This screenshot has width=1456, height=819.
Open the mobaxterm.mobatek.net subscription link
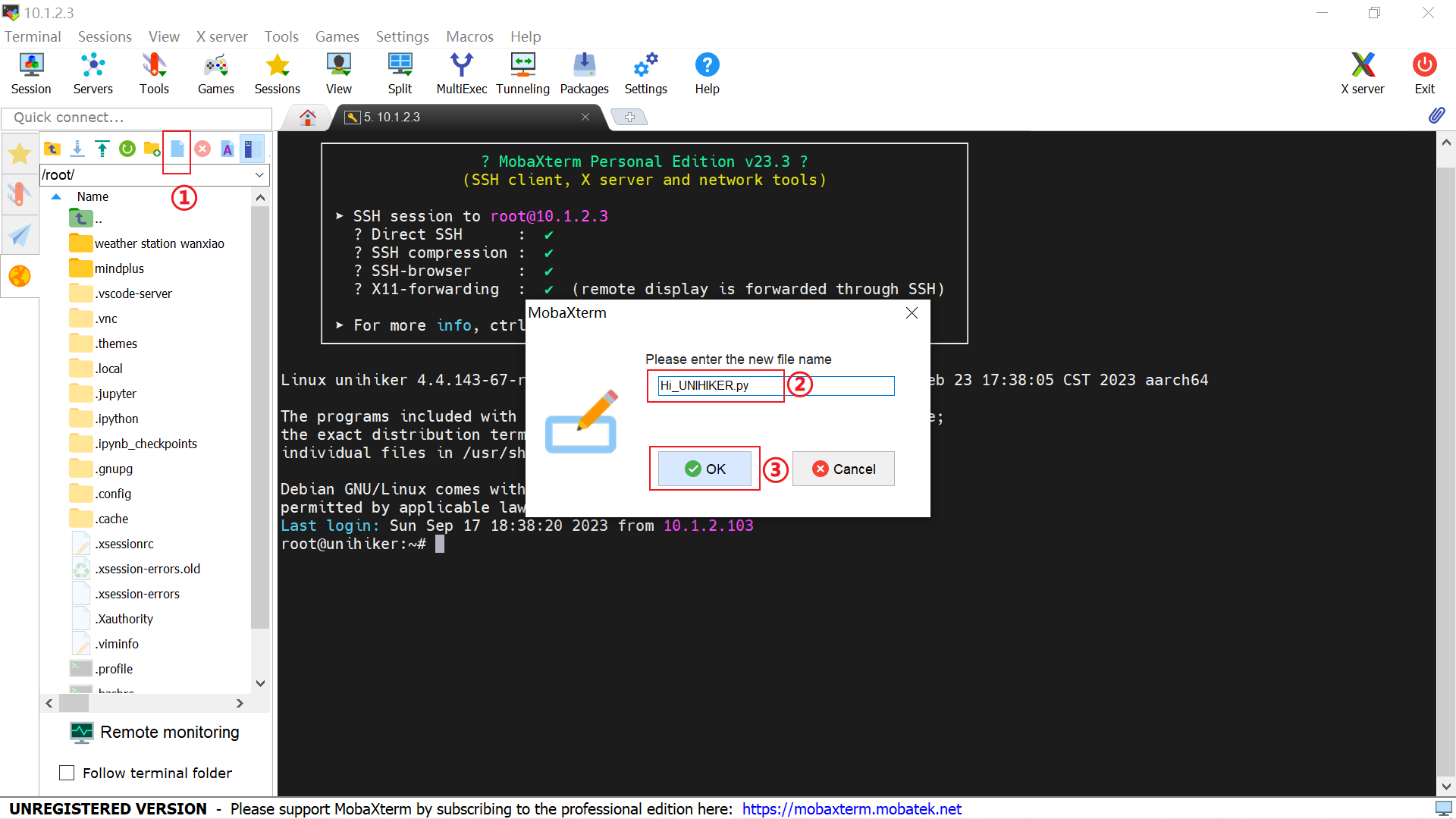851,808
